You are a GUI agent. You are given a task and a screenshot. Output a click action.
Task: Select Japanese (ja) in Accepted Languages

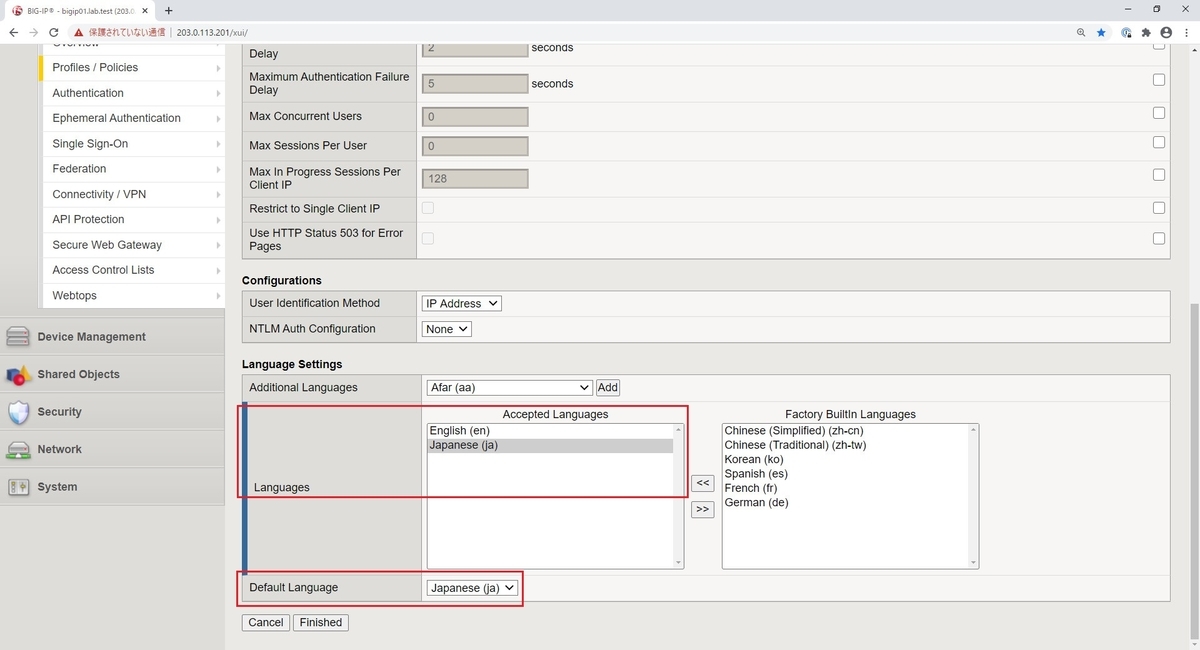pos(550,446)
